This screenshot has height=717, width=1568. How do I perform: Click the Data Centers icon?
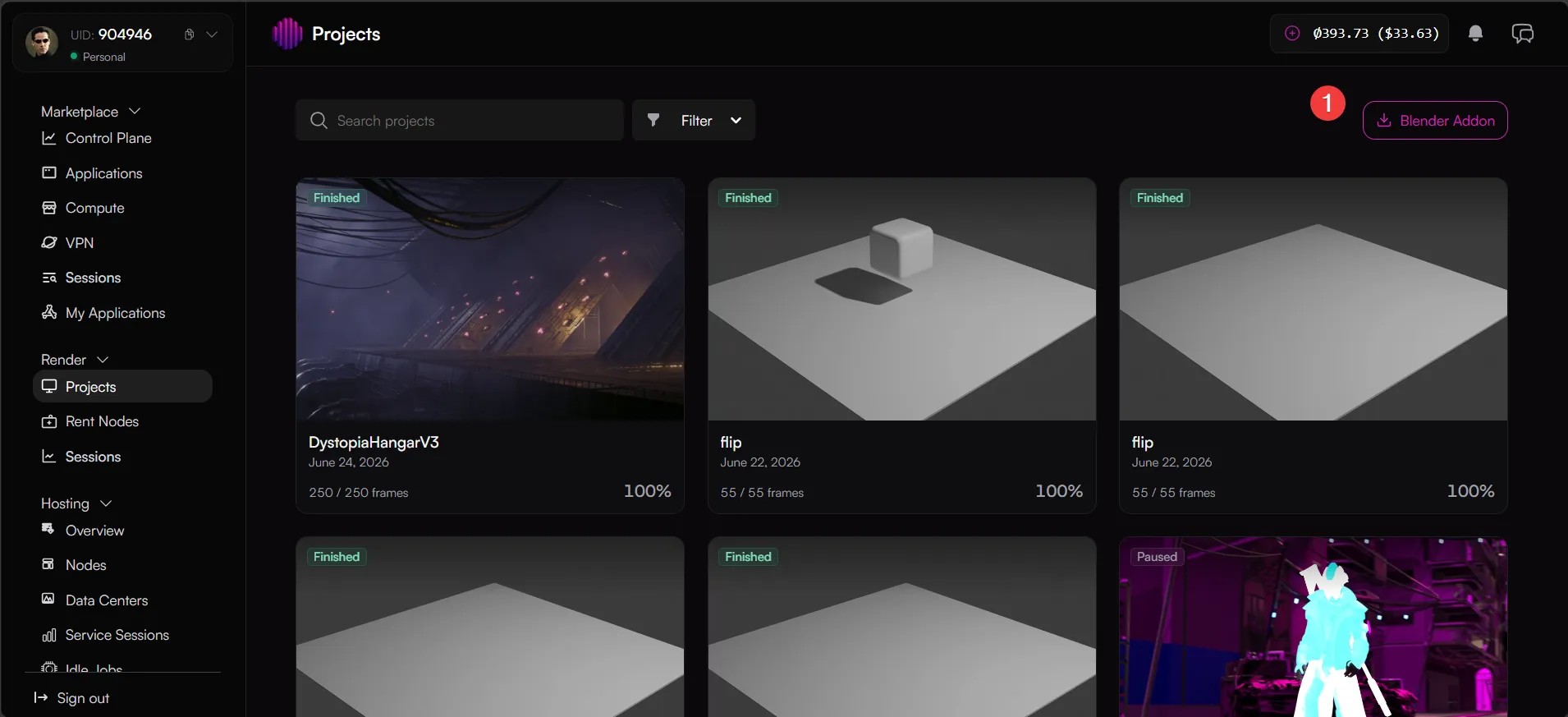click(48, 599)
